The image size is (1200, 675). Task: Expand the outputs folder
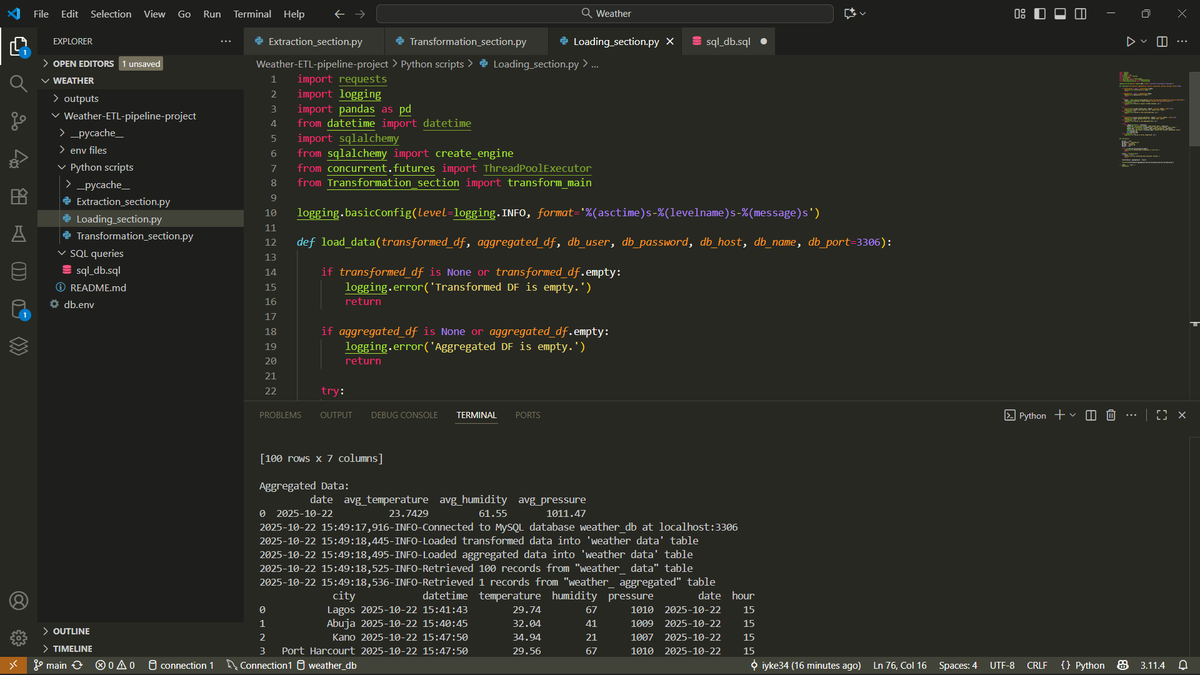point(140,98)
